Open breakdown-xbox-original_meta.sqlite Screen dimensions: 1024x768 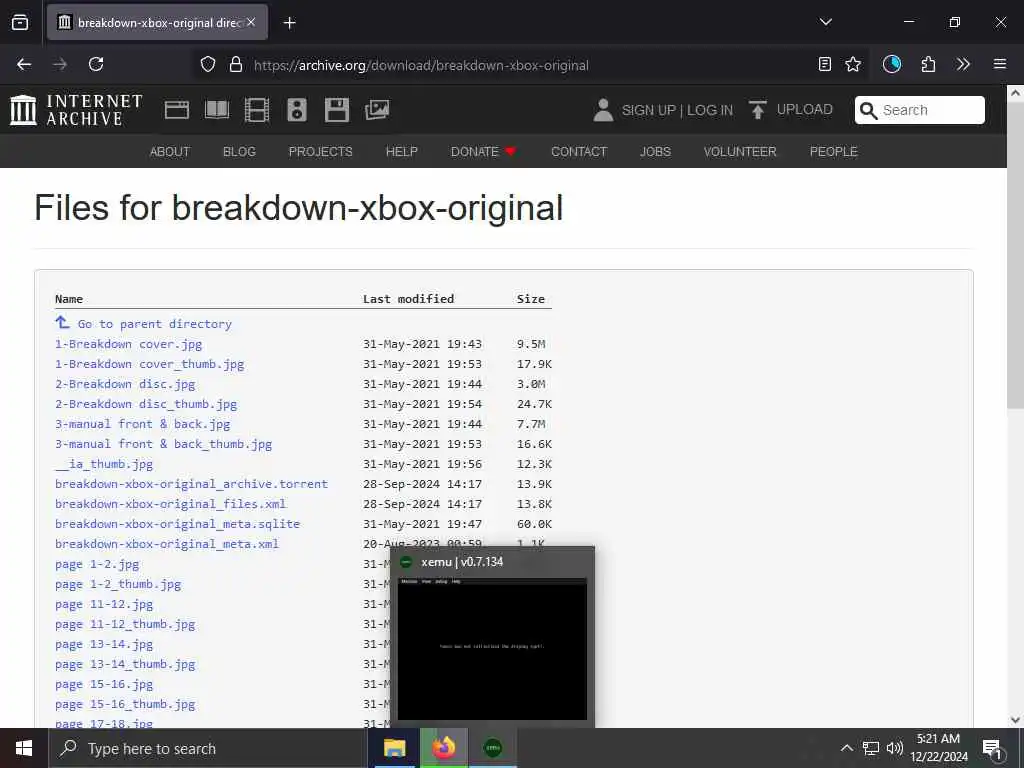(178, 524)
